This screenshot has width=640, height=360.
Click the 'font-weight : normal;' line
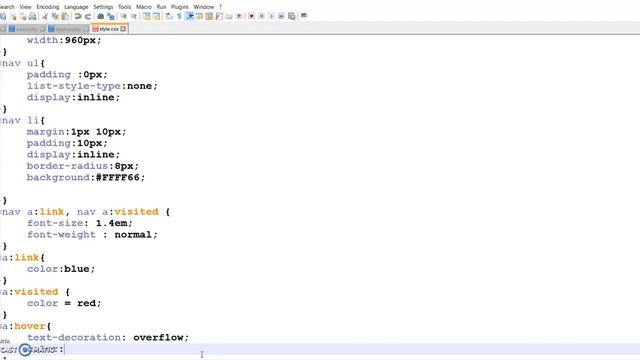92,235
